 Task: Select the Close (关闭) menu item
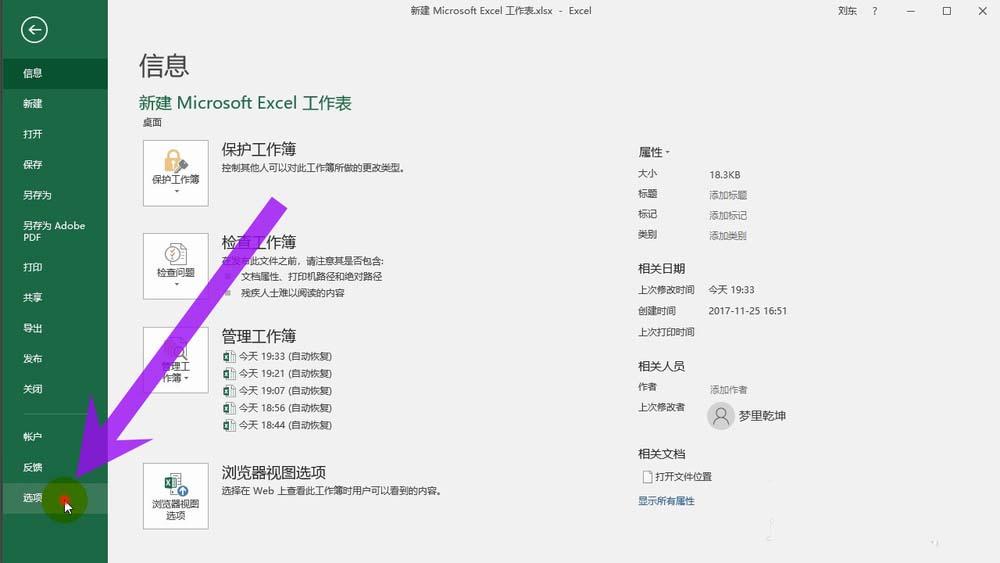point(54,389)
